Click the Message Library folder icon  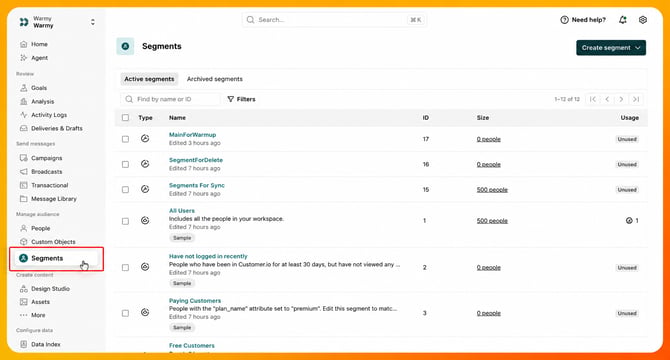(24, 199)
